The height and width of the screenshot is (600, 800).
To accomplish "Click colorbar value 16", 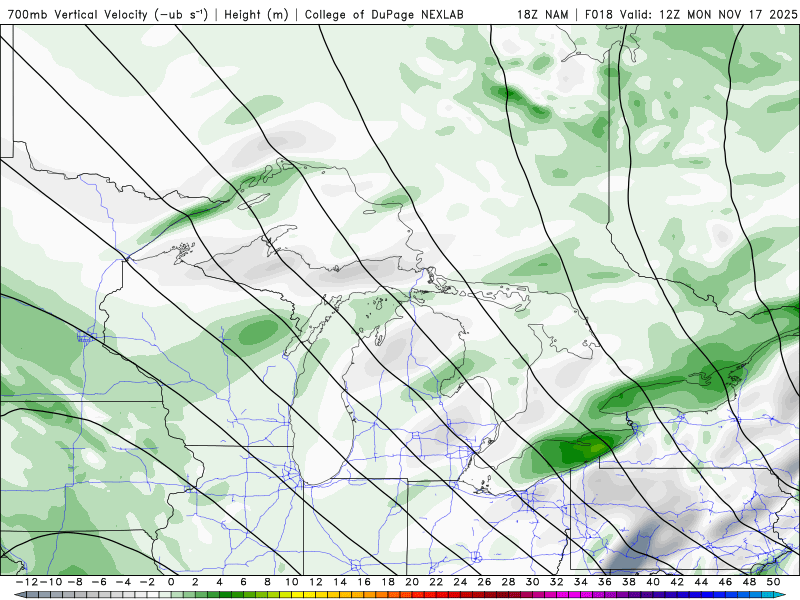I will click(364, 582).
